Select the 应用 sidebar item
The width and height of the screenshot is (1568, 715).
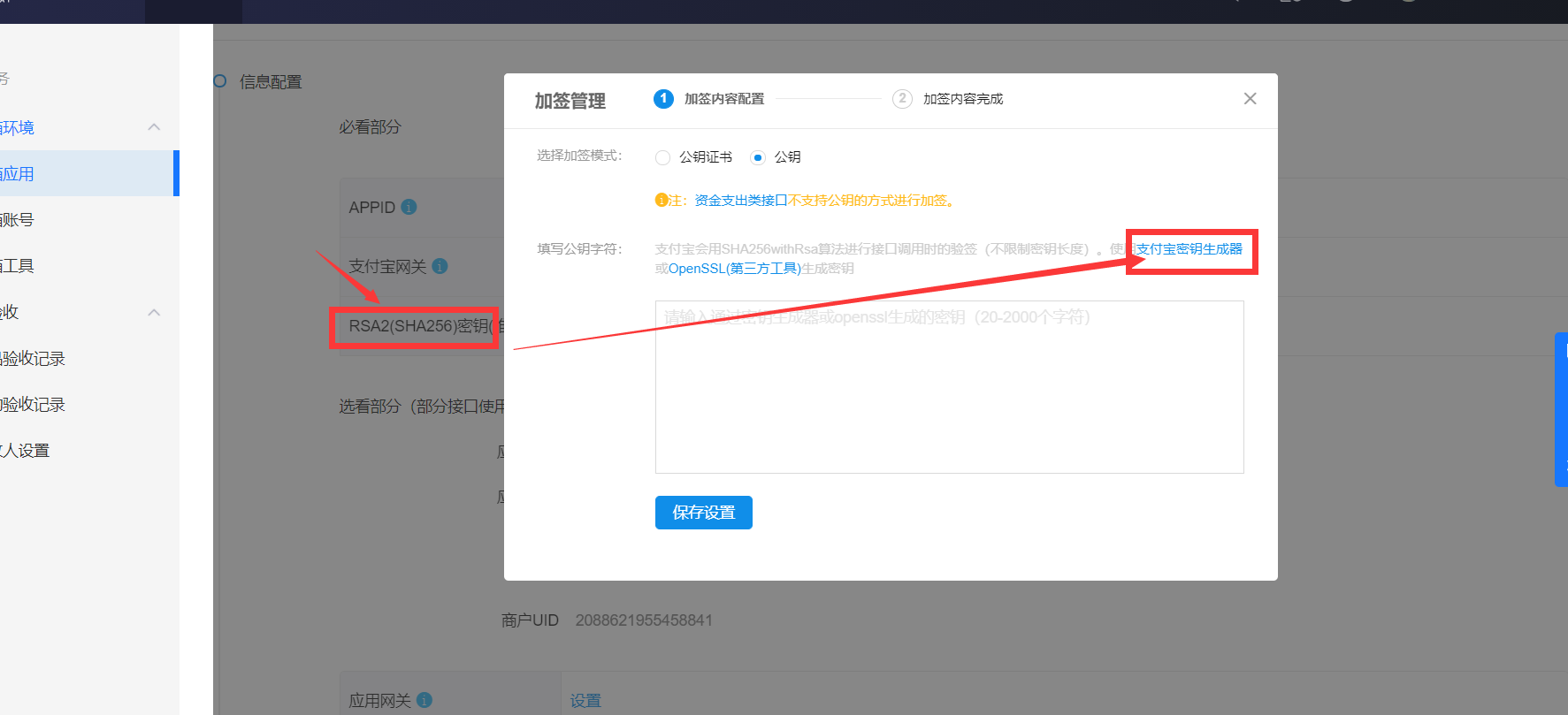[x=88, y=173]
